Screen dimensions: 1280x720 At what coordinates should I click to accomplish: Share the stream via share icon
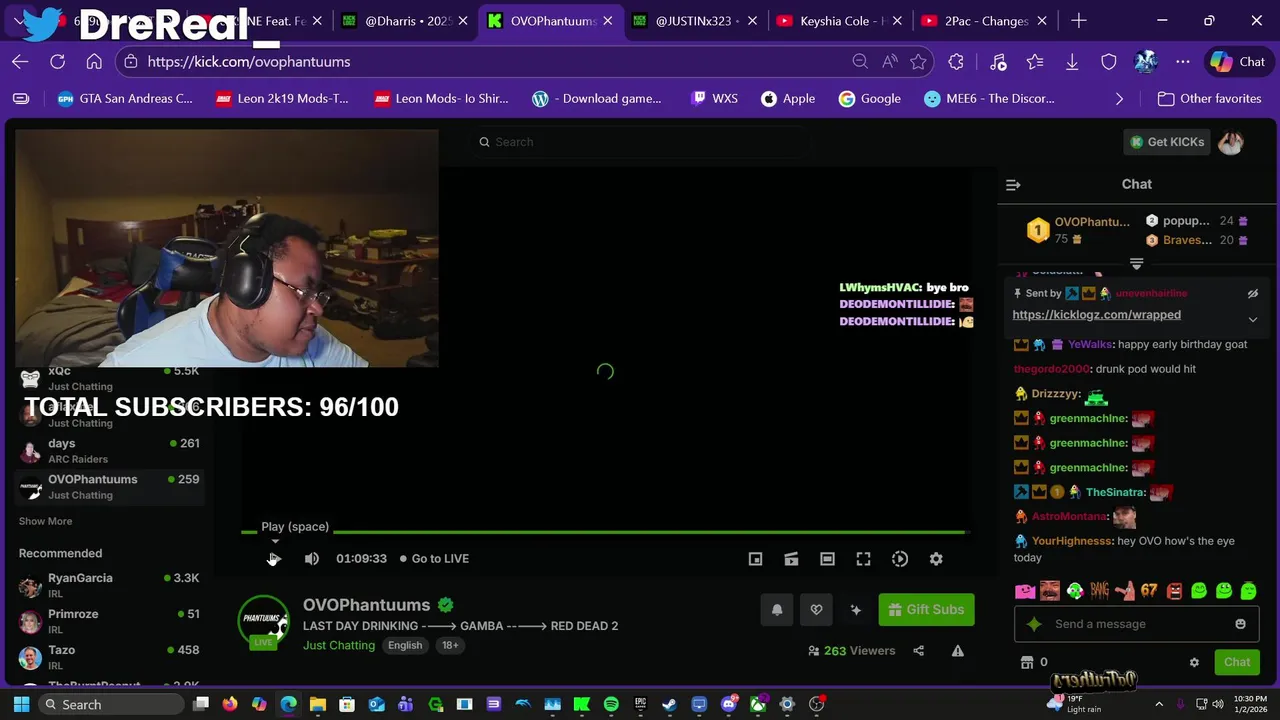(918, 651)
